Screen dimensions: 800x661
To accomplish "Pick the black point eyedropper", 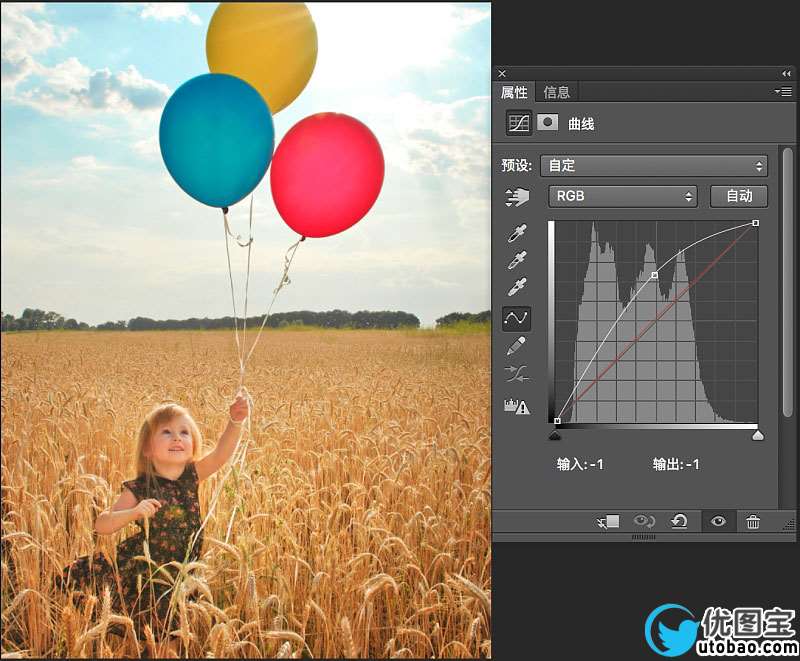I will click(x=517, y=233).
